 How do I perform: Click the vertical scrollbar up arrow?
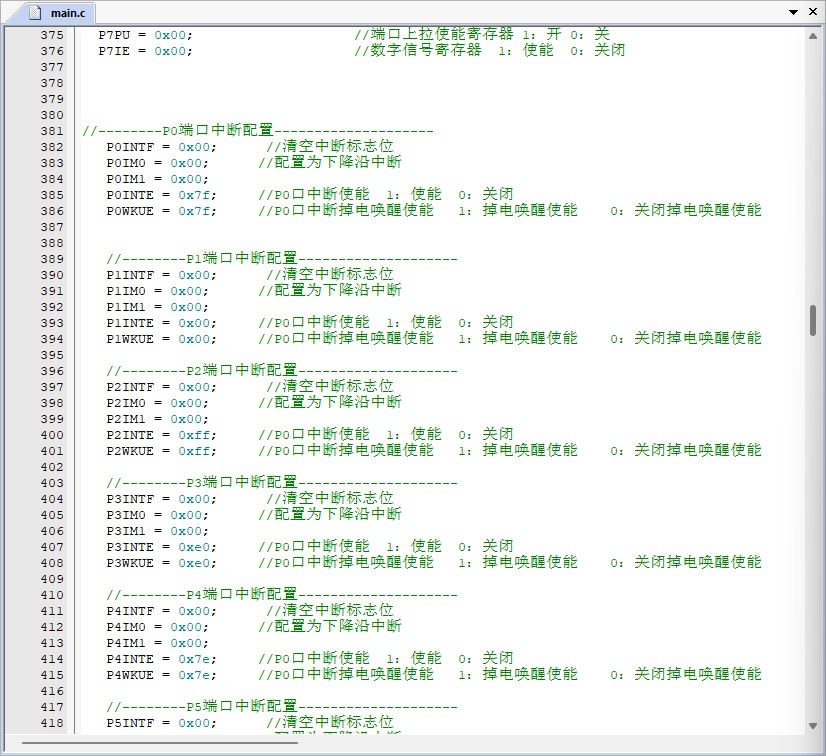pos(813,35)
